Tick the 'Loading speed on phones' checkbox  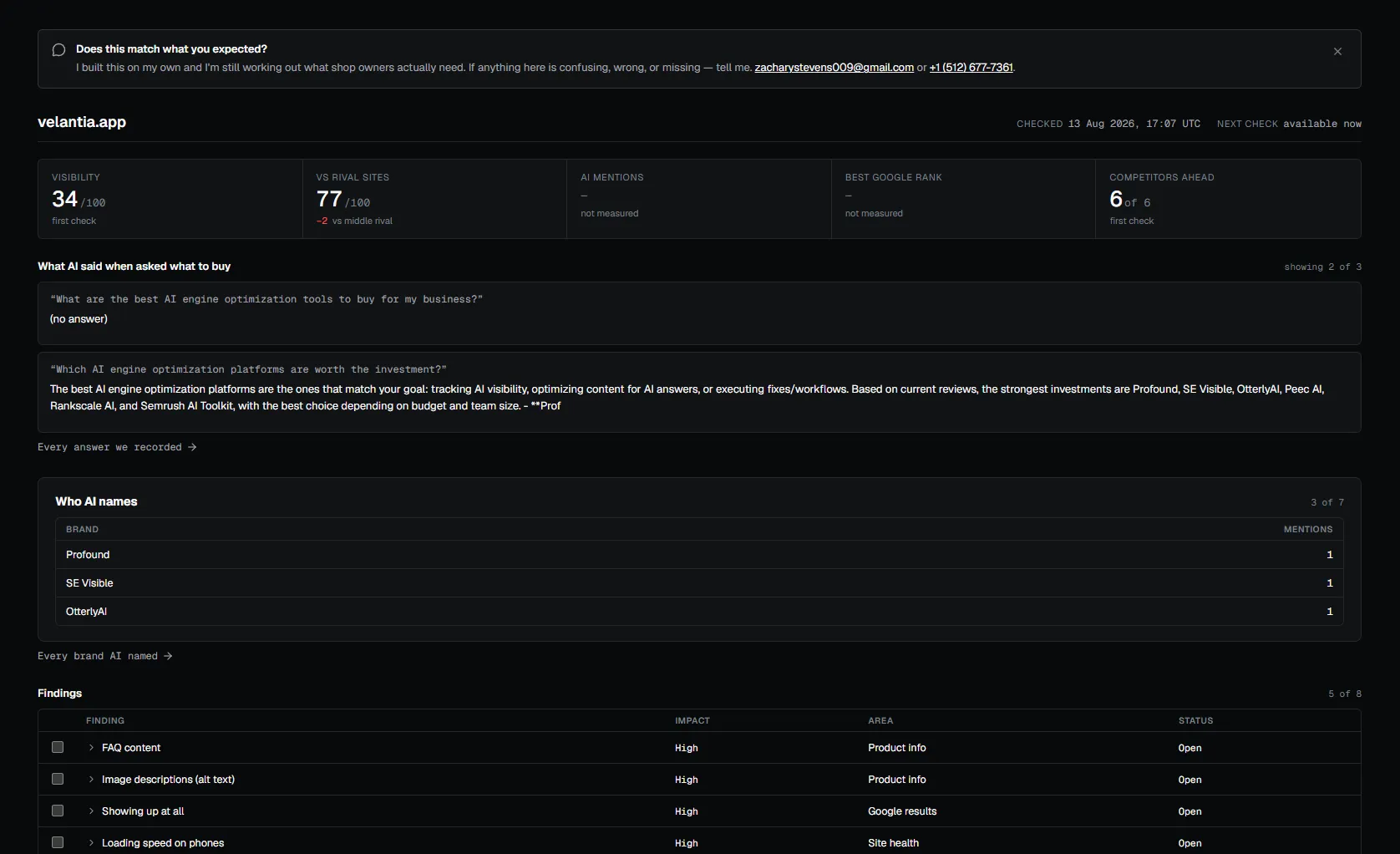click(58, 842)
